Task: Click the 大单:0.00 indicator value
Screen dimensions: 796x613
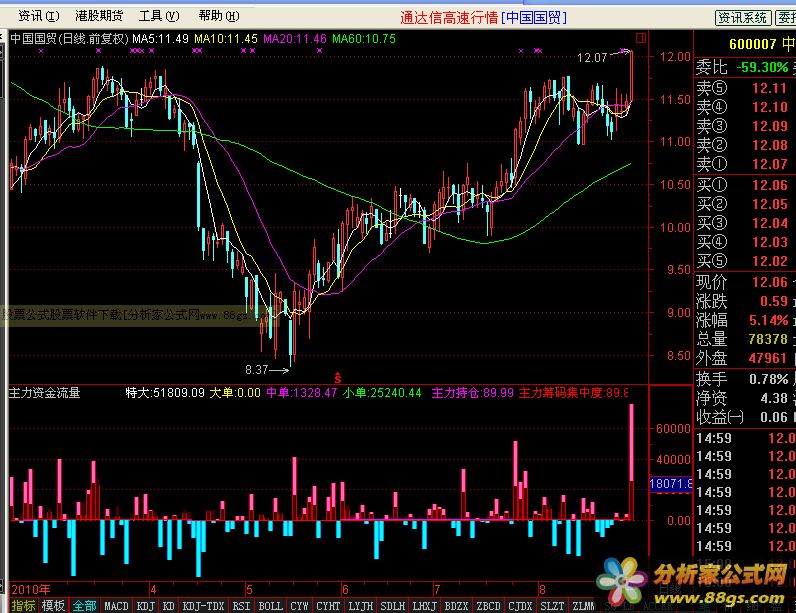Action: click(x=235, y=393)
